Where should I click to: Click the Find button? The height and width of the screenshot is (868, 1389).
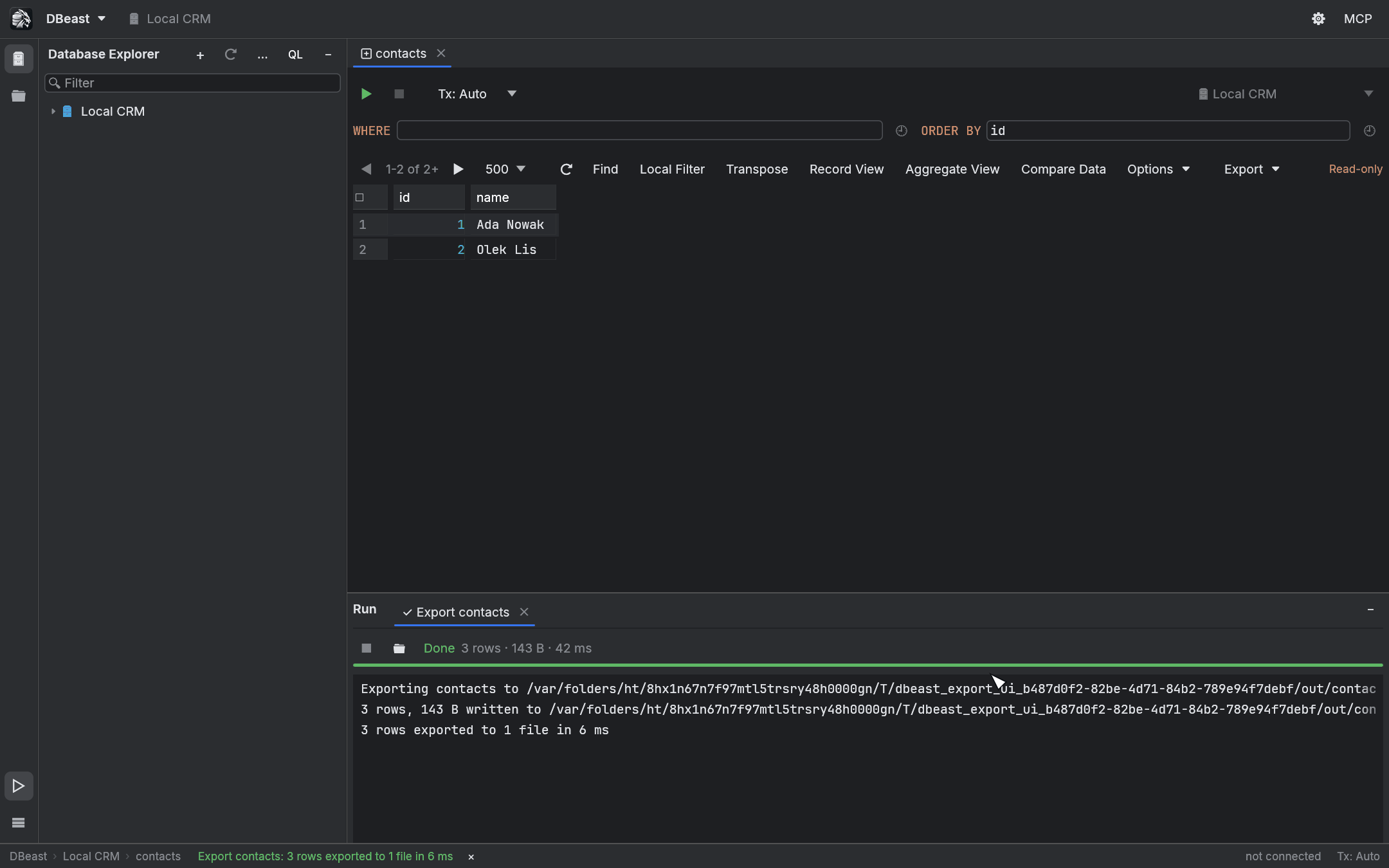click(x=605, y=169)
